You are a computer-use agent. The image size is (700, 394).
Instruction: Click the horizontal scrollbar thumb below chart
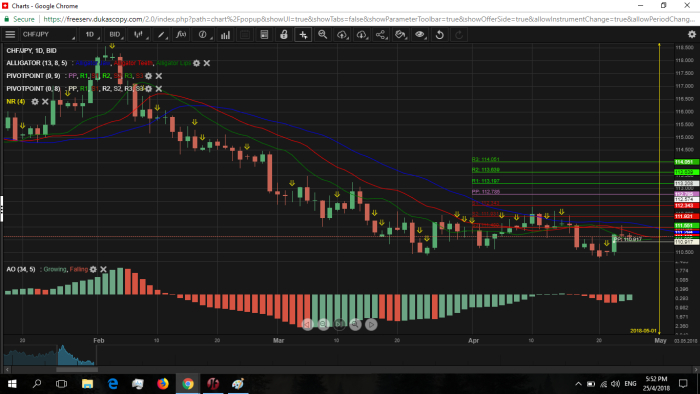coord(77,369)
